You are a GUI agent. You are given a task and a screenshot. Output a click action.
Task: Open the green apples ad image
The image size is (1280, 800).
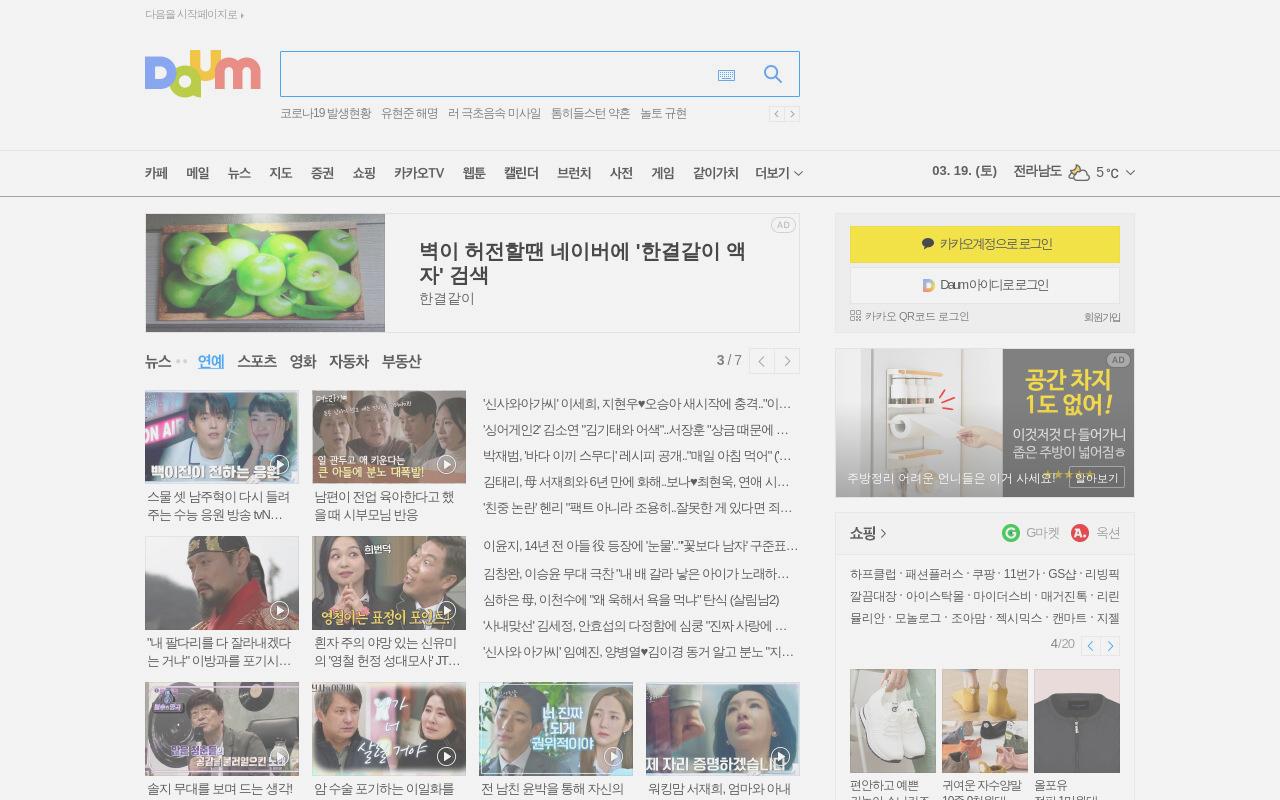[x=265, y=273]
